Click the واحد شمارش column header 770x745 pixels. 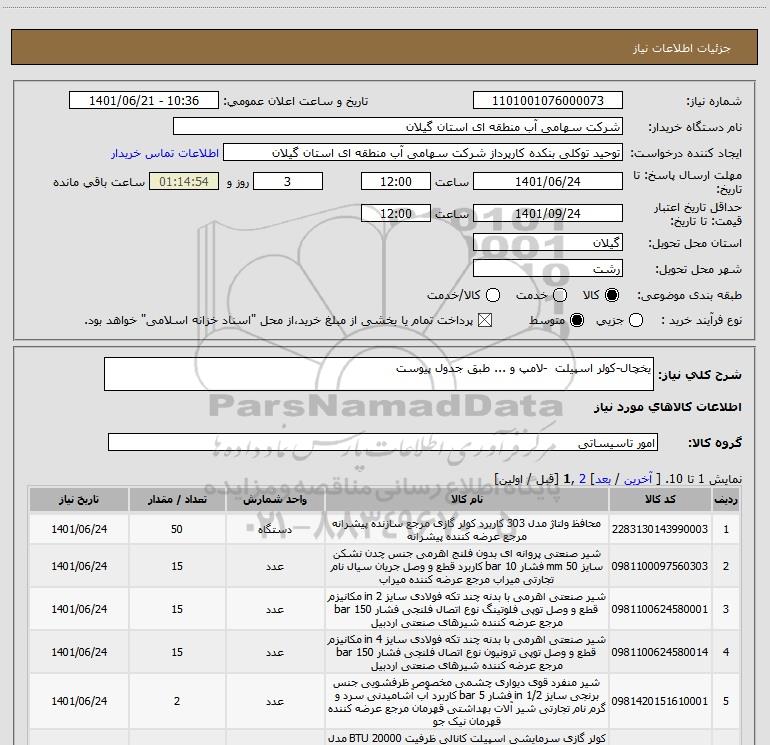pyautogui.click(x=275, y=499)
